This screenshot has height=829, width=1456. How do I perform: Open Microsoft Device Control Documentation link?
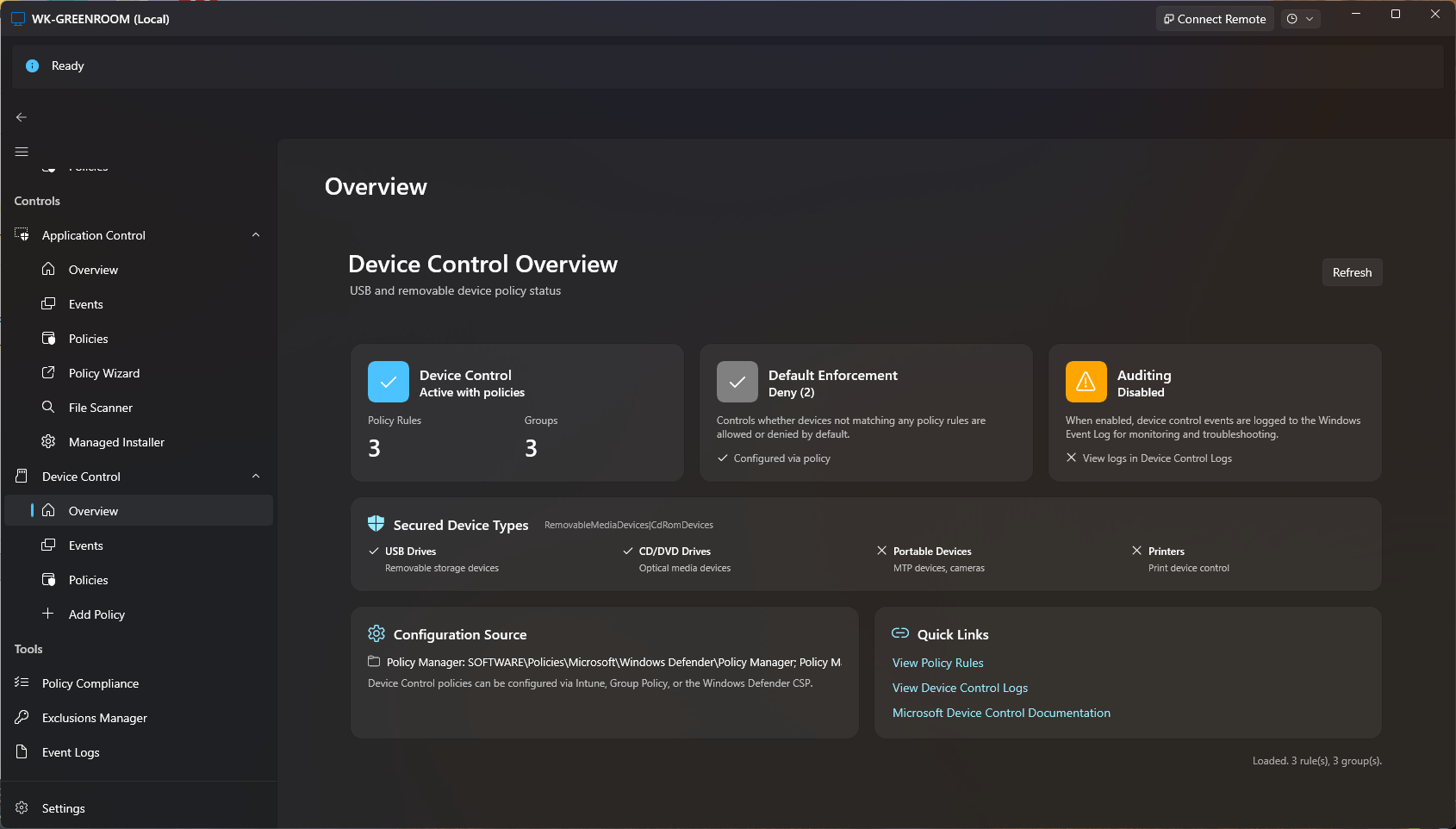click(1000, 713)
